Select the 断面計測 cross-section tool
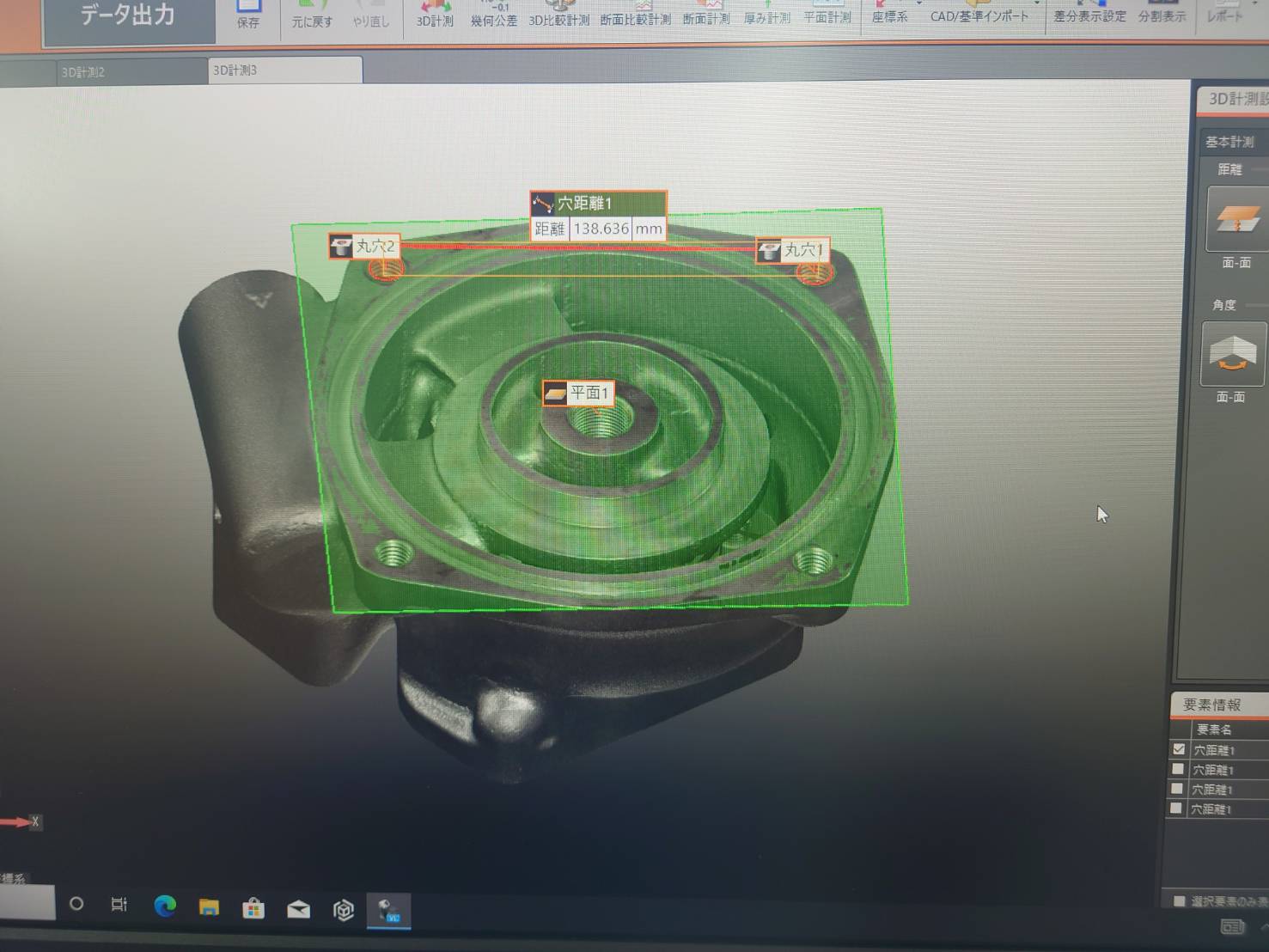 (706, 12)
